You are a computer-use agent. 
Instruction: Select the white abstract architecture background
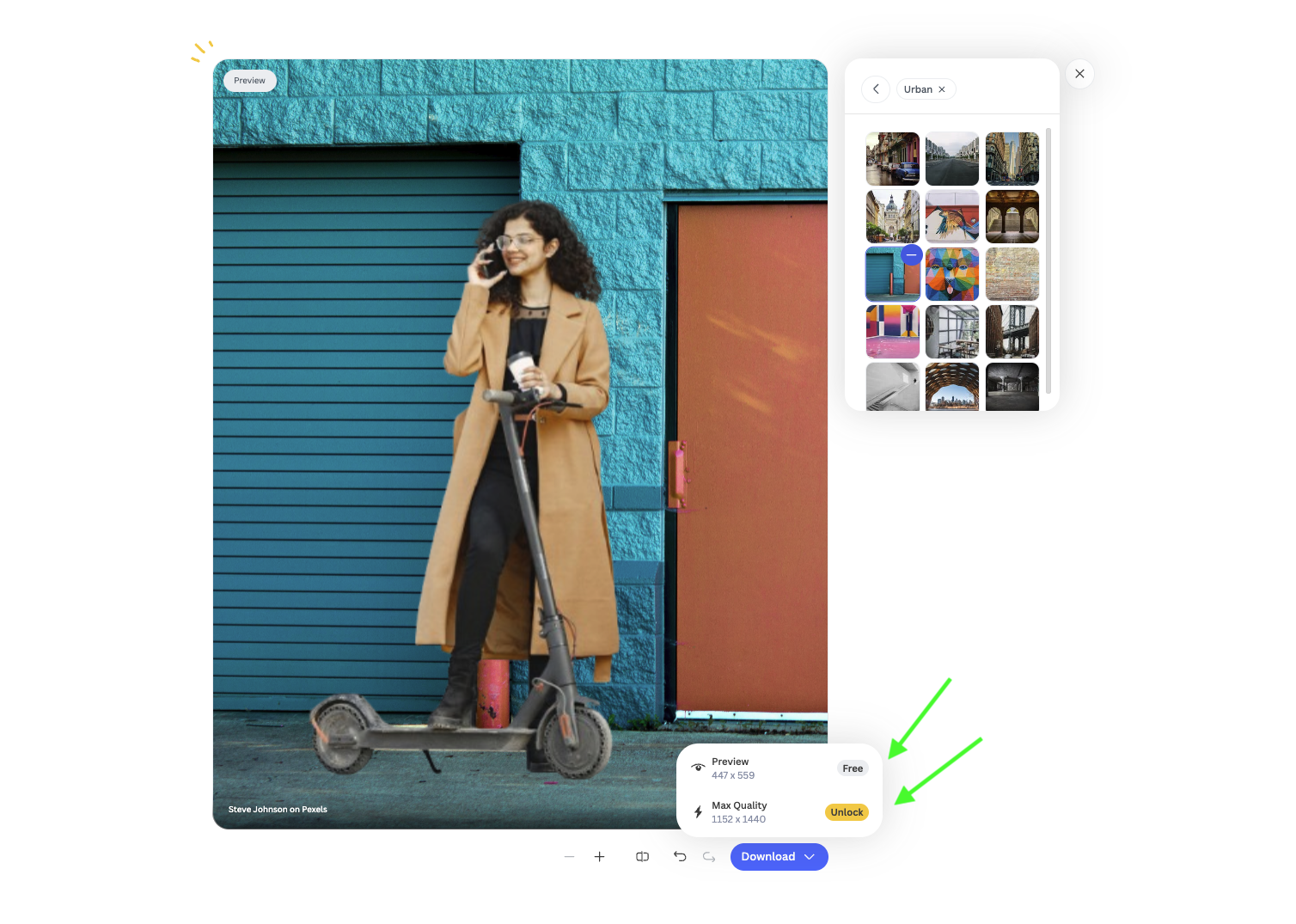click(x=893, y=387)
